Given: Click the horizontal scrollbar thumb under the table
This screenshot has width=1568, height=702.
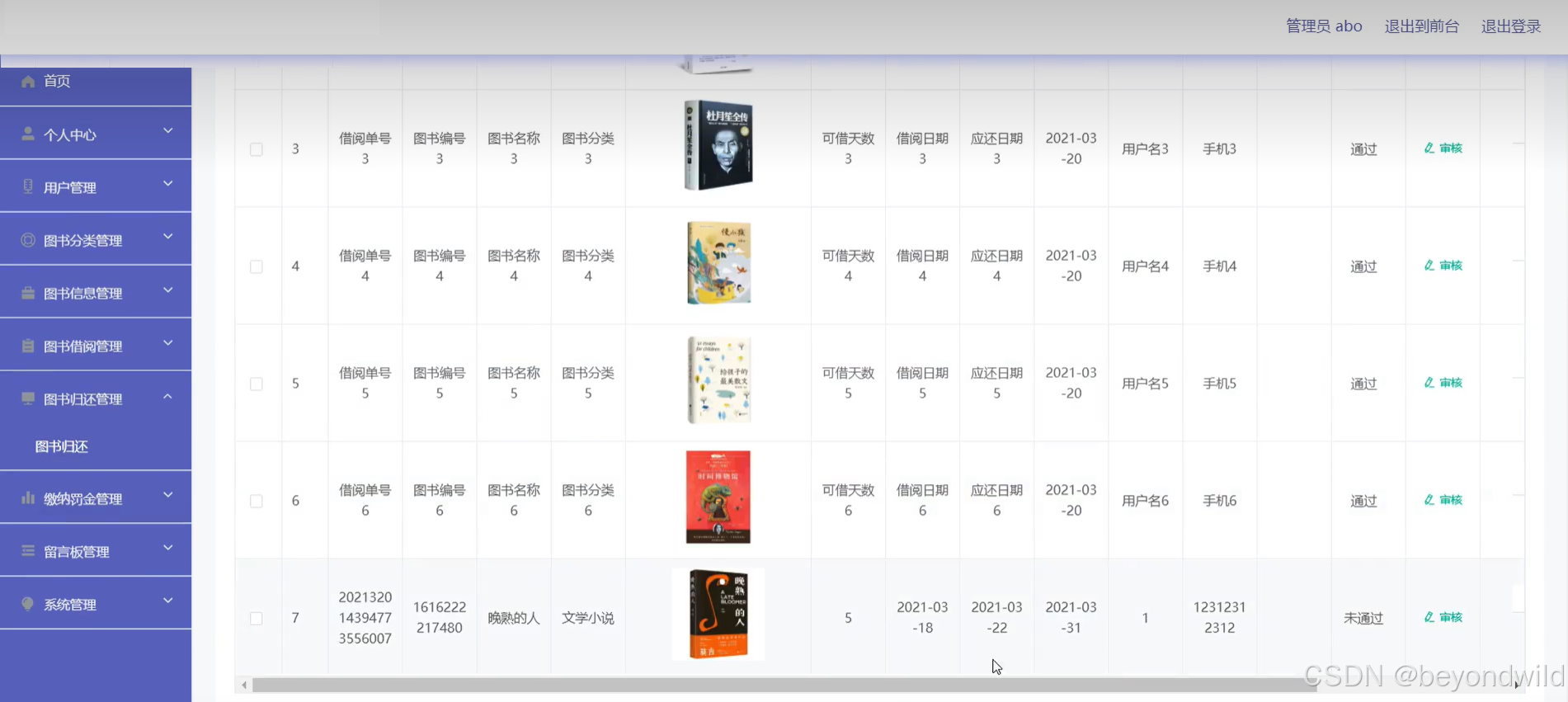Looking at the screenshot, I should (784, 685).
